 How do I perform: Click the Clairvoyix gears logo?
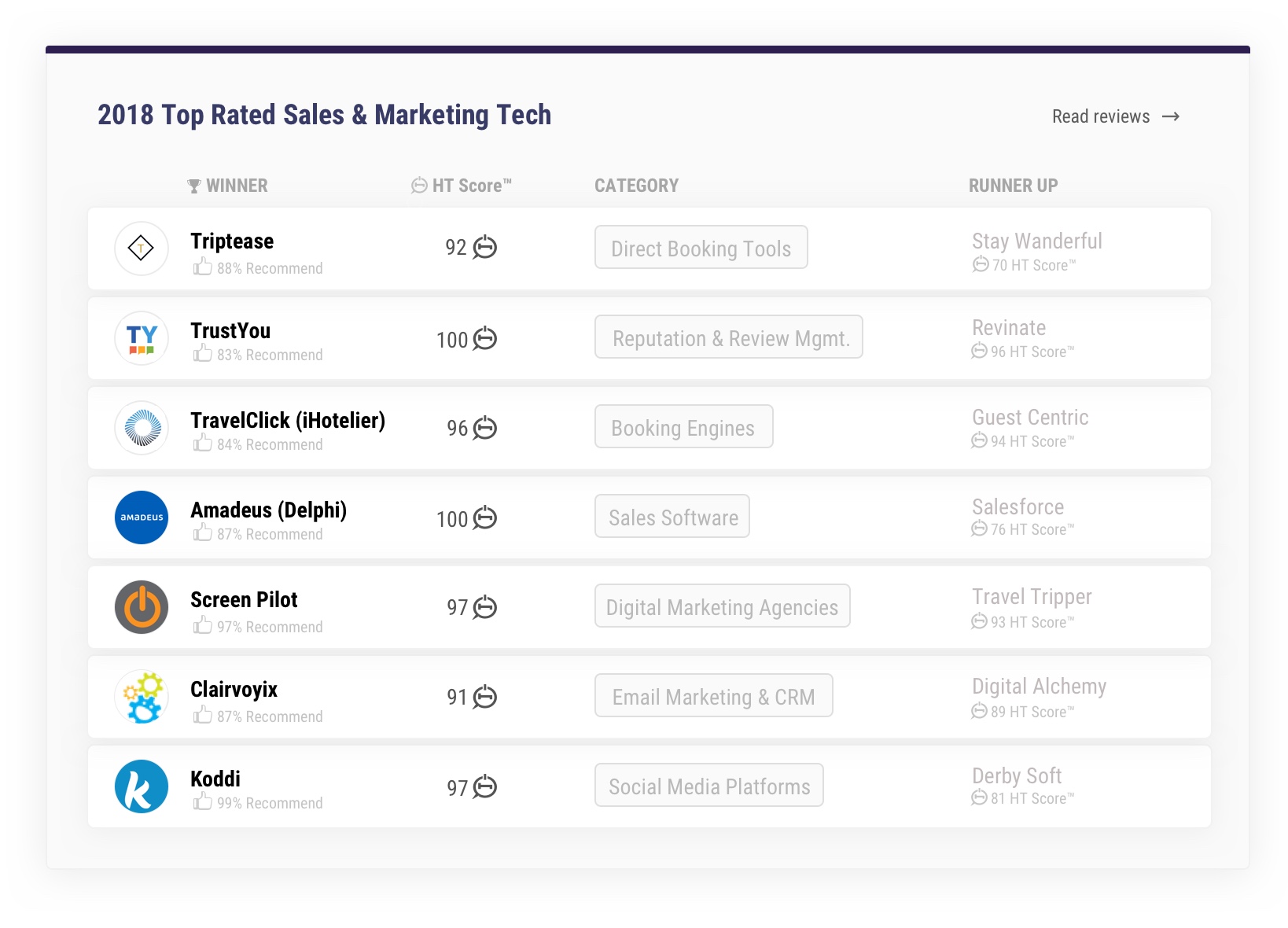pyautogui.click(x=142, y=697)
